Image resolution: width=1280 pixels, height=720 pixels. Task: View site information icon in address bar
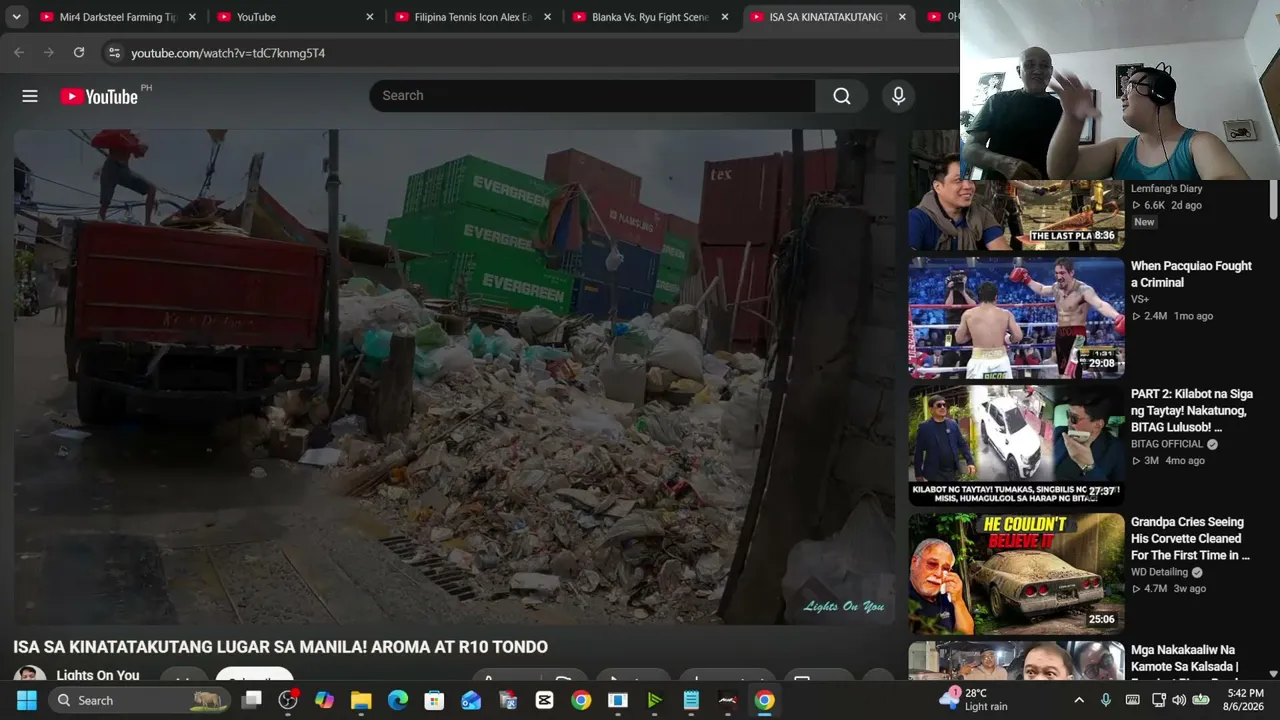coord(114,53)
